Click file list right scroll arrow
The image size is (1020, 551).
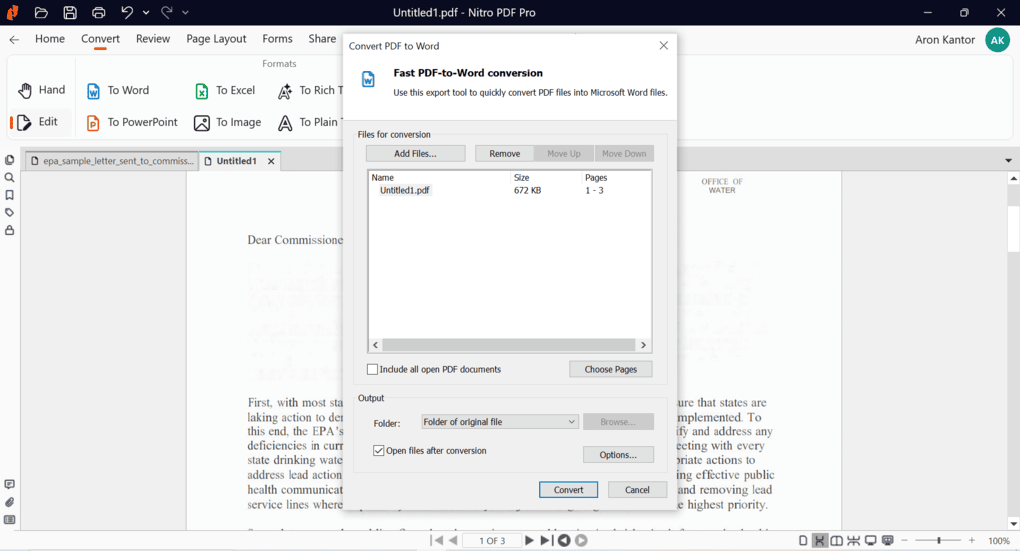(643, 345)
